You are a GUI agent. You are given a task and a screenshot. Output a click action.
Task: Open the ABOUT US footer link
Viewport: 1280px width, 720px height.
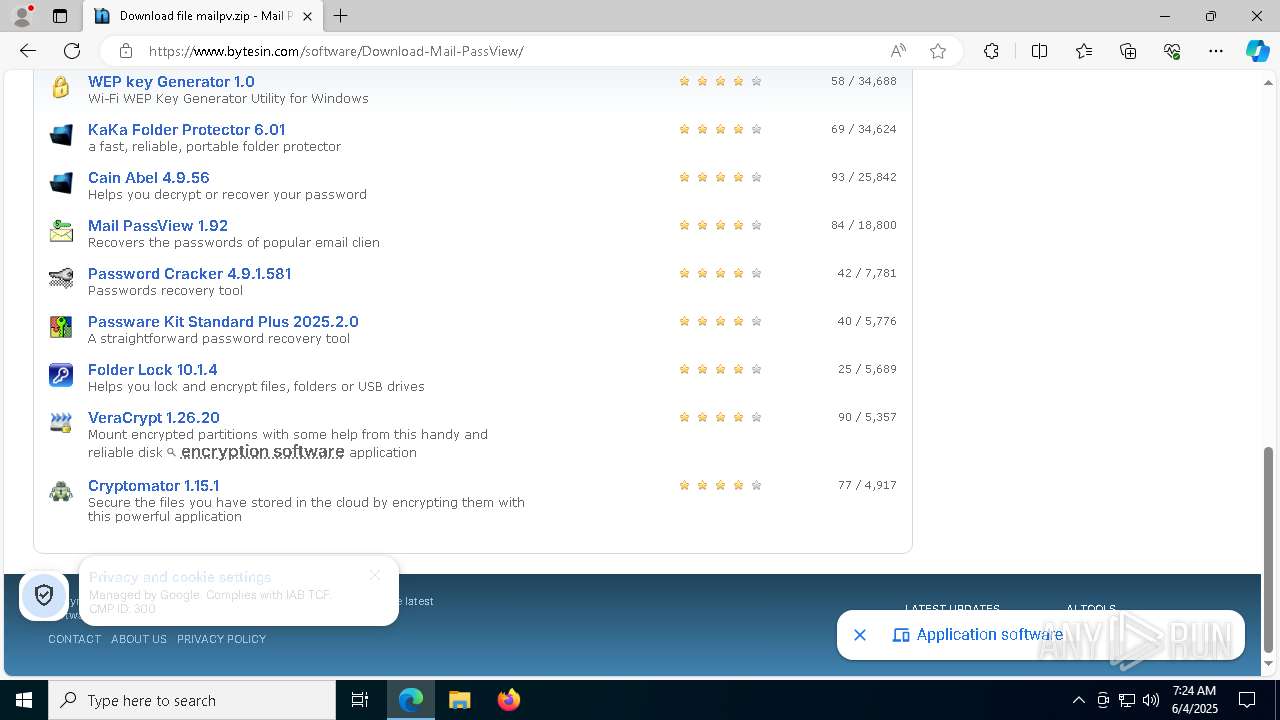click(x=139, y=639)
